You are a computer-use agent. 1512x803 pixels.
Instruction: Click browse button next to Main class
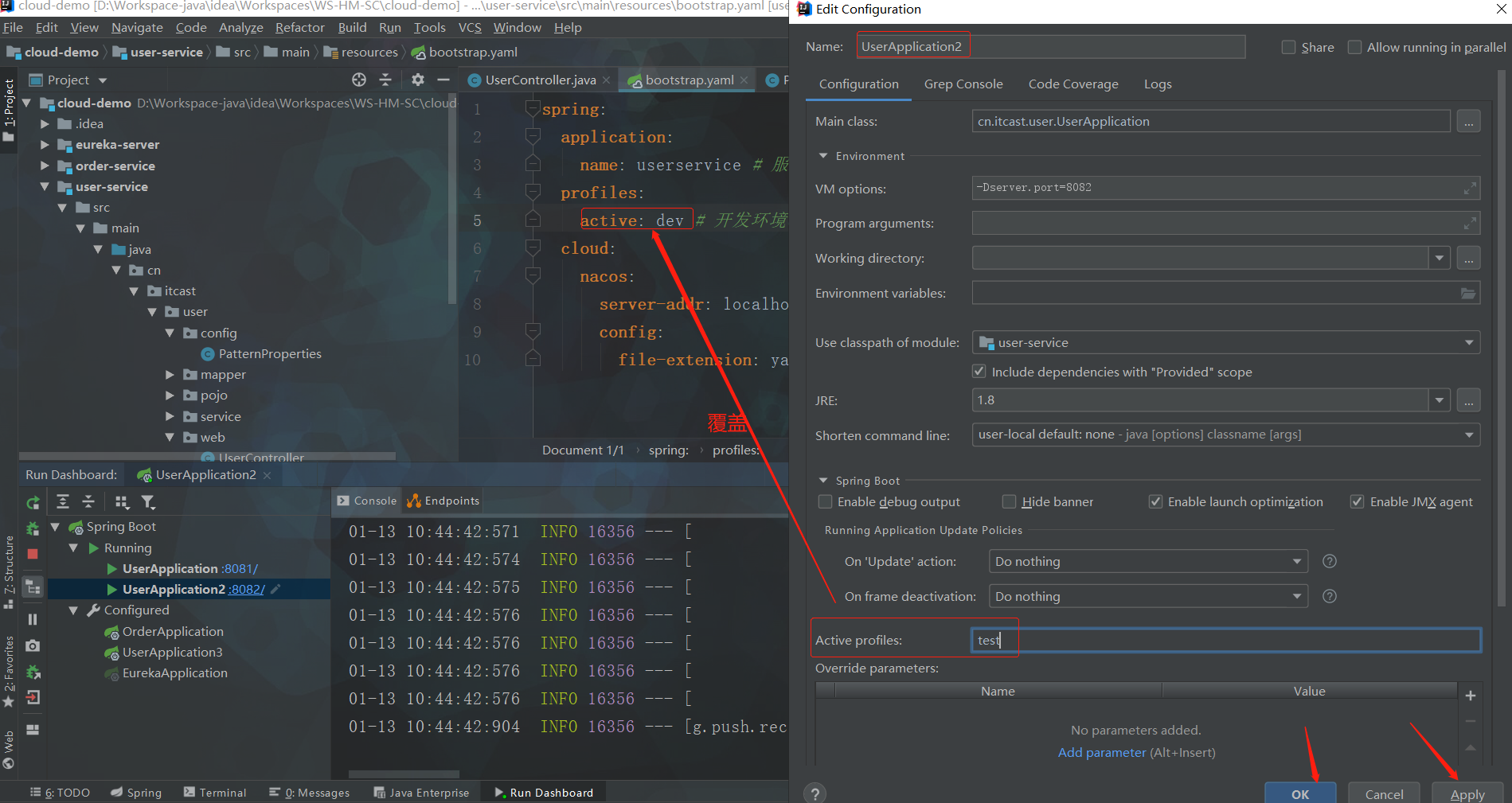coord(1469,122)
